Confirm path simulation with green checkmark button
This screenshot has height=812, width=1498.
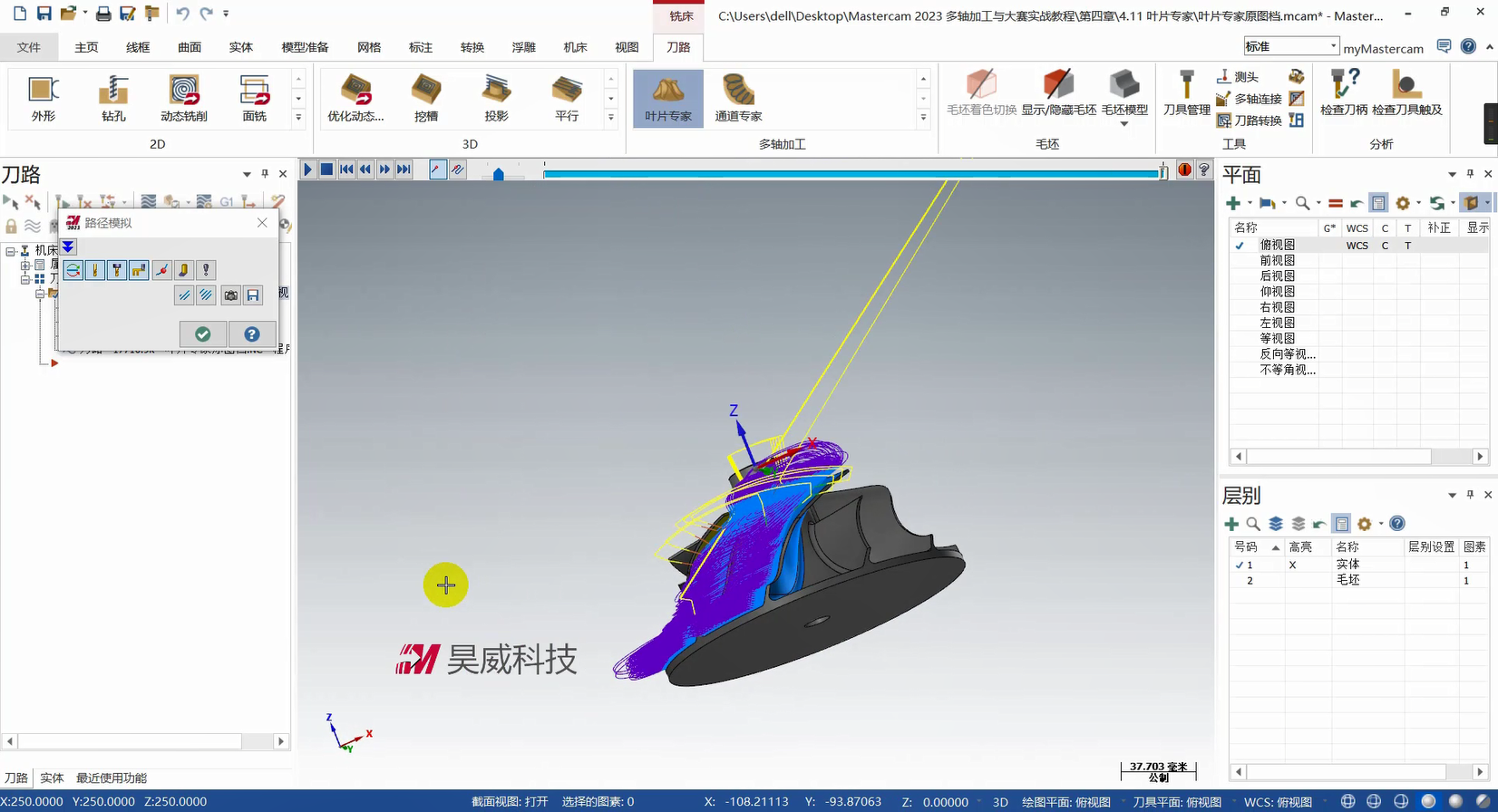pos(203,334)
